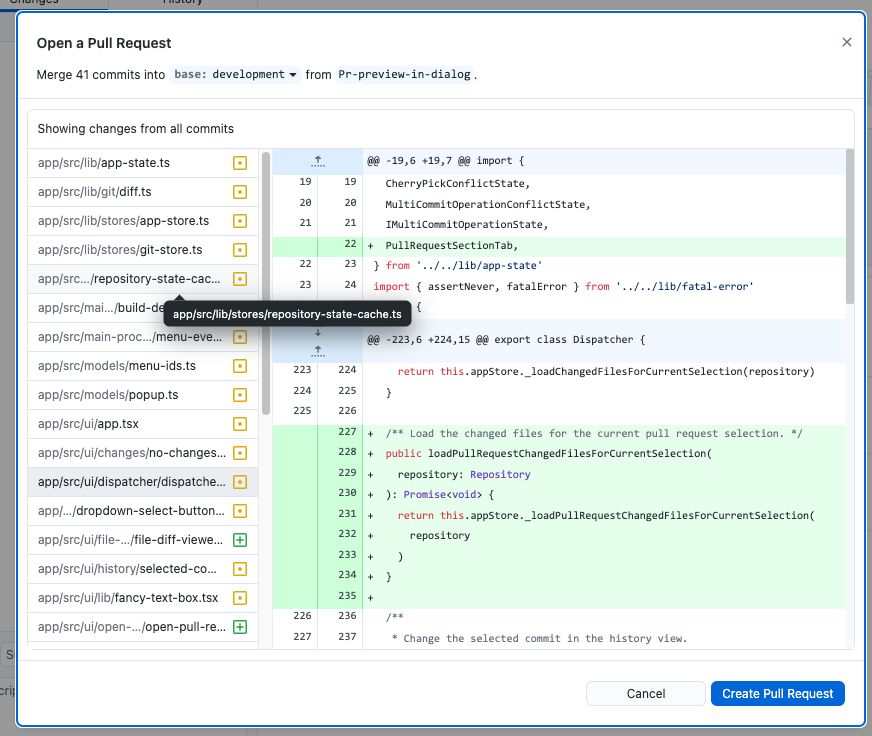The width and height of the screenshot is (872, 736).
Task: Select app/src/lib/stores/git-store.ts file
Action: pyautogui.click(x=143, y=250)
